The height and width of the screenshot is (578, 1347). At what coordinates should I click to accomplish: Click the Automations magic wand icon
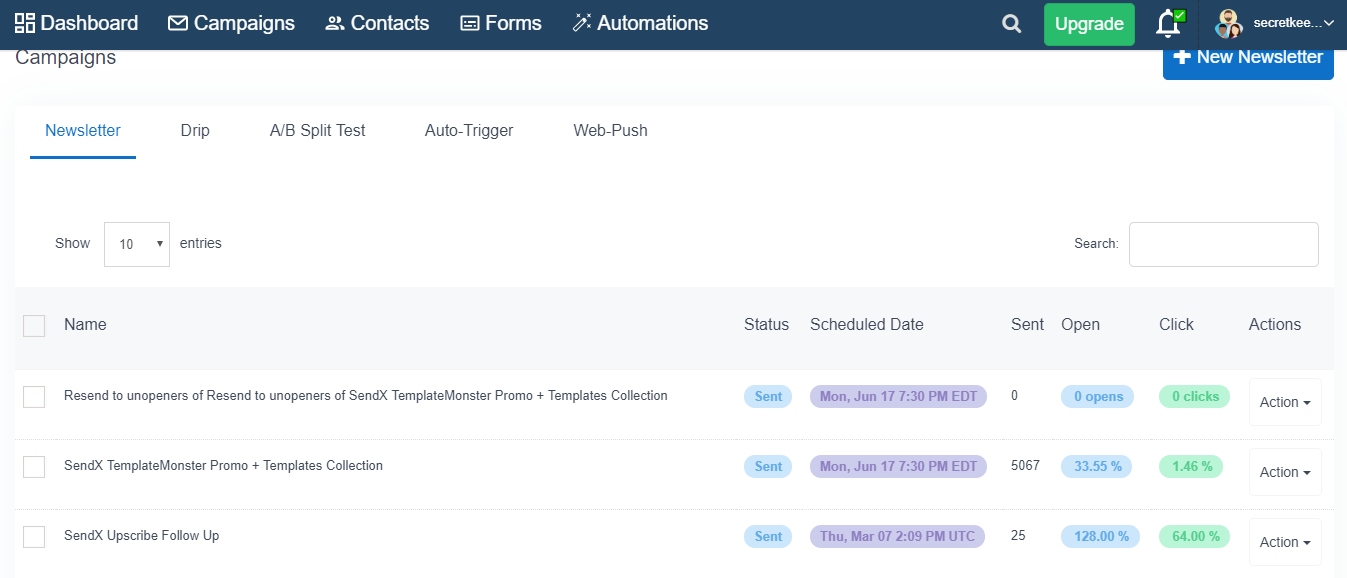coord(582,23)
